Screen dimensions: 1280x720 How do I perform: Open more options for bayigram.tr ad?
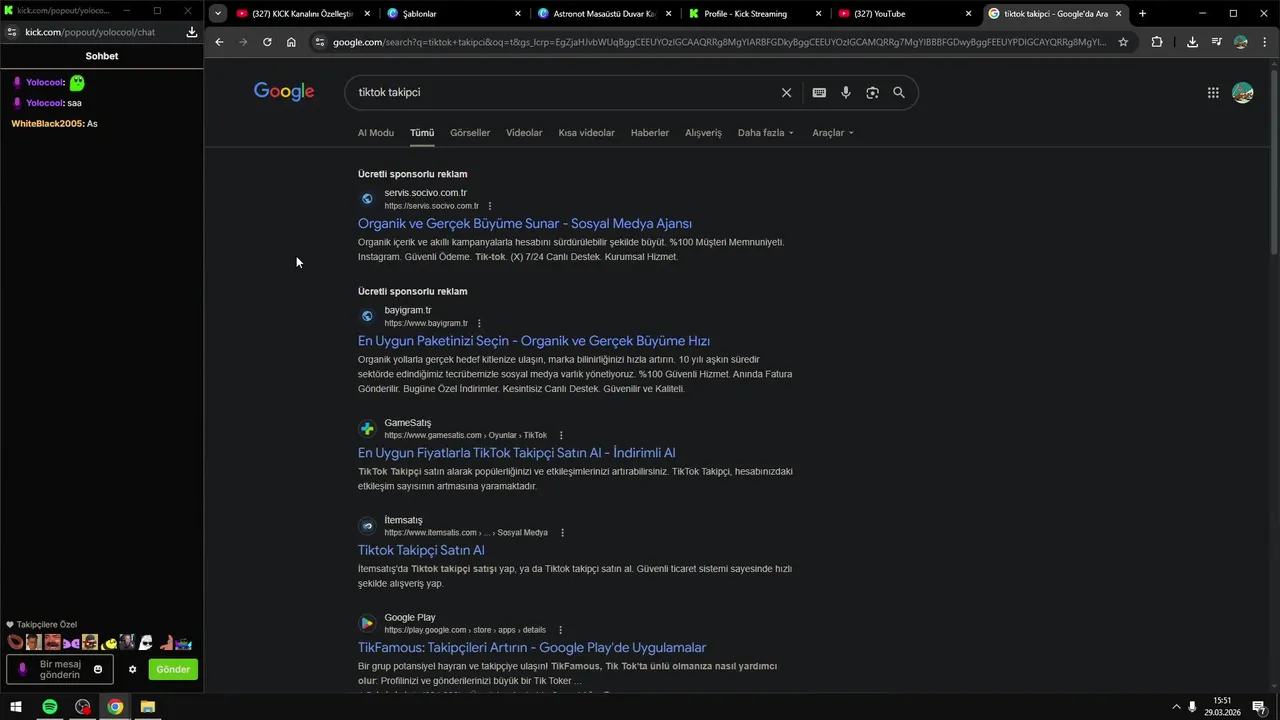coord(479,323)
